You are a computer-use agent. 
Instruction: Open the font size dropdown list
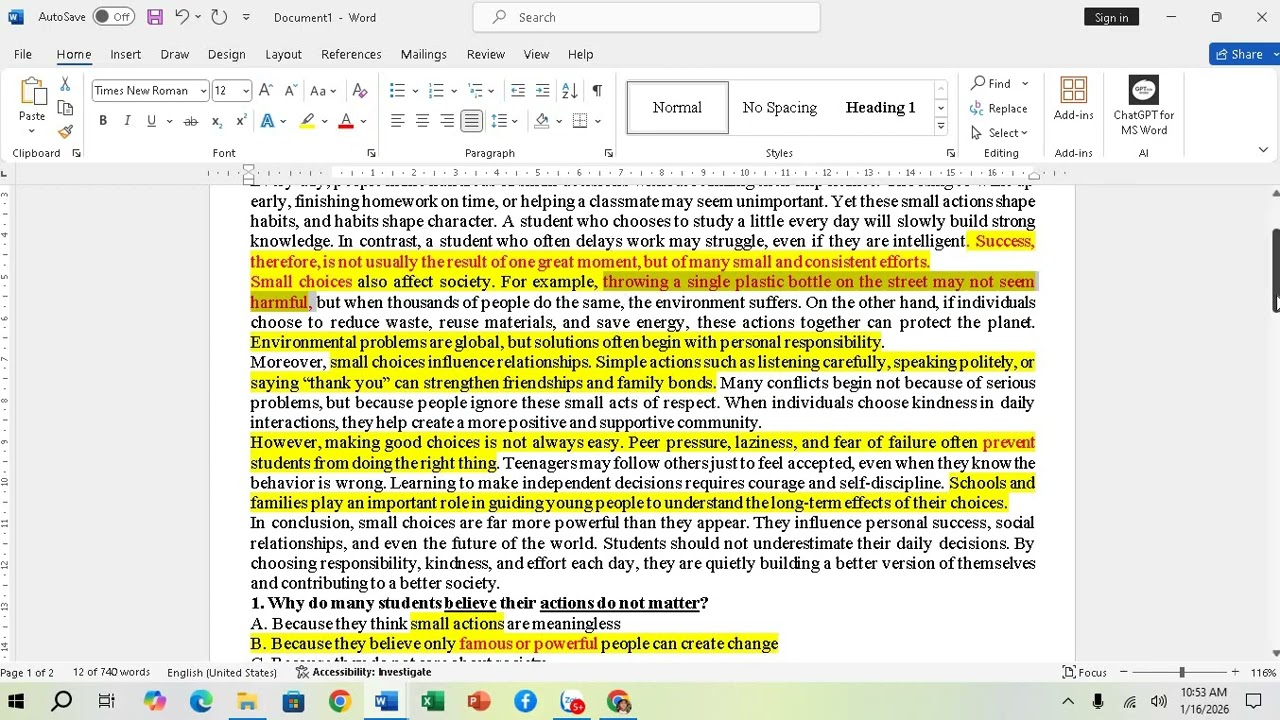point(246,91)
